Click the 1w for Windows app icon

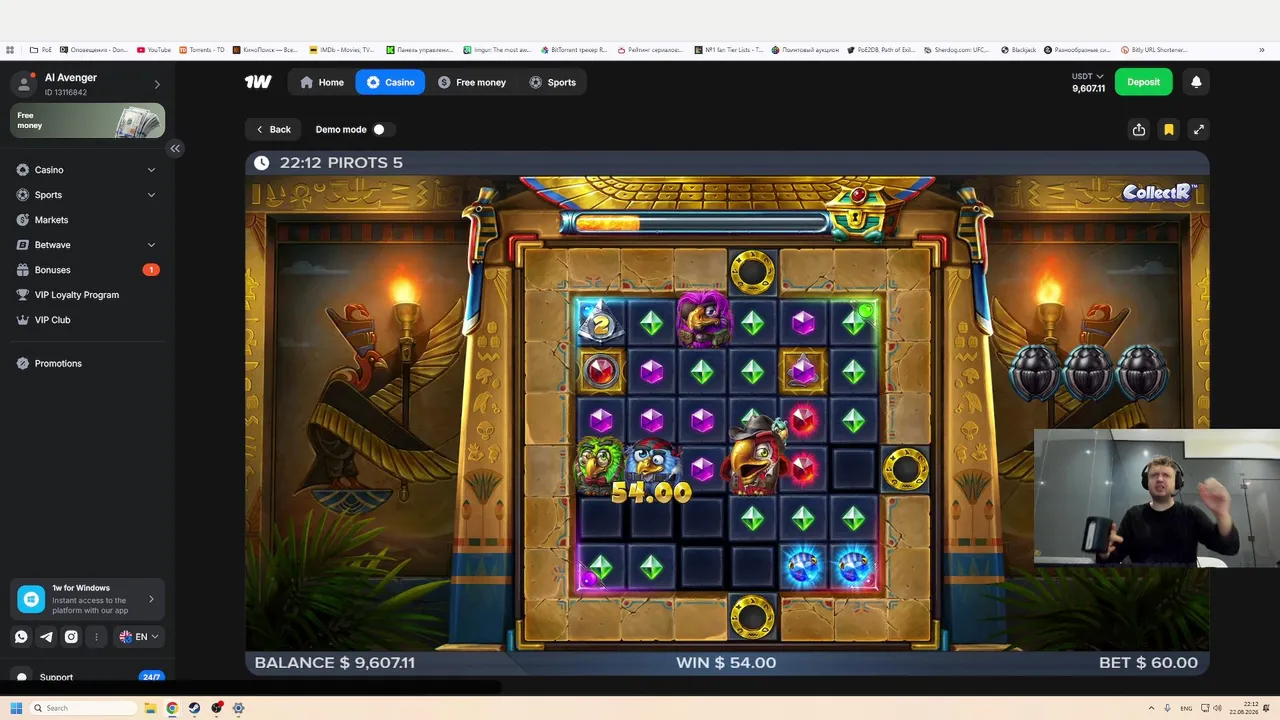31,599
